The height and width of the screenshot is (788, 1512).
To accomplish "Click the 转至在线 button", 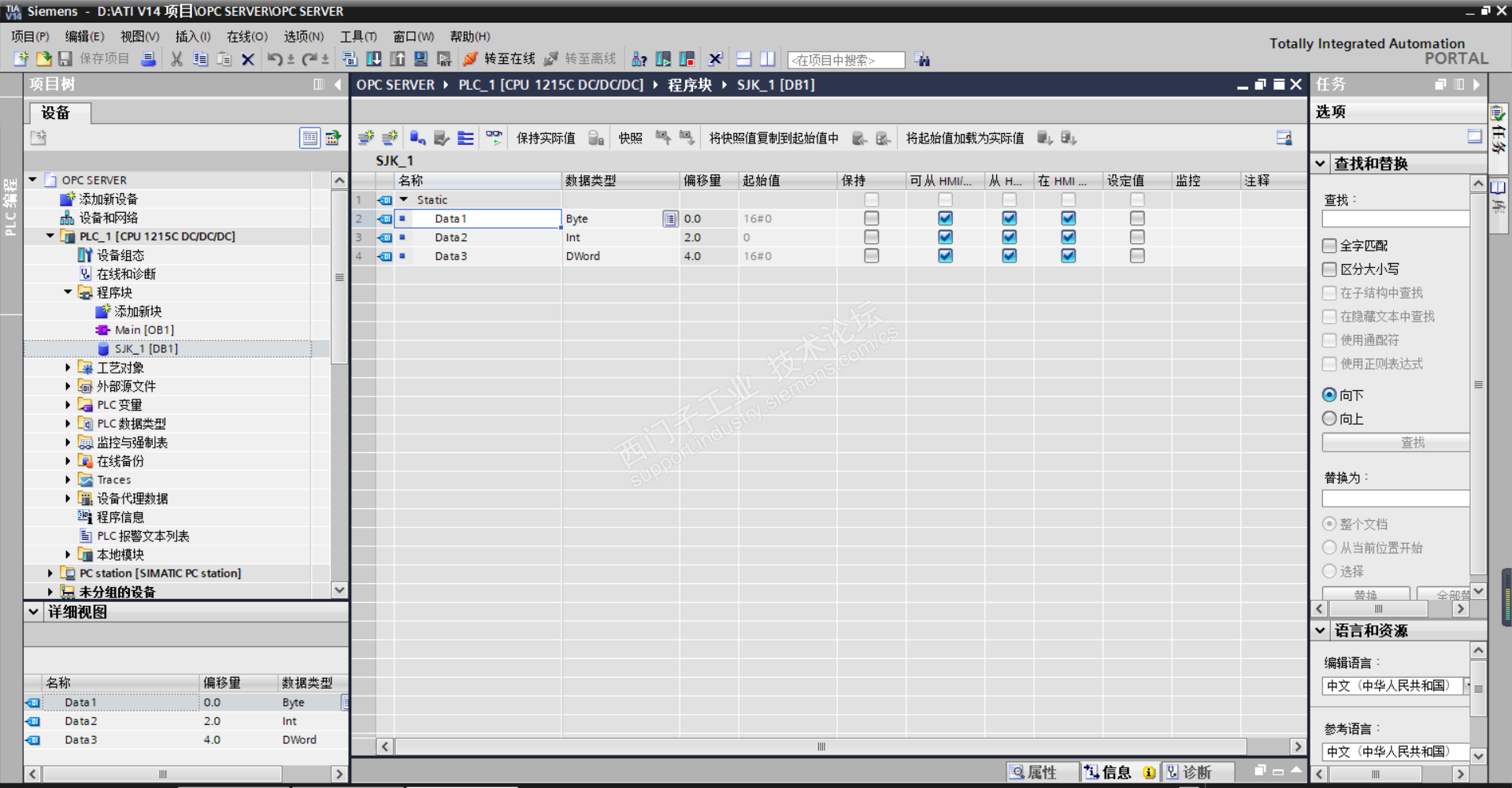I will [500, 59].
